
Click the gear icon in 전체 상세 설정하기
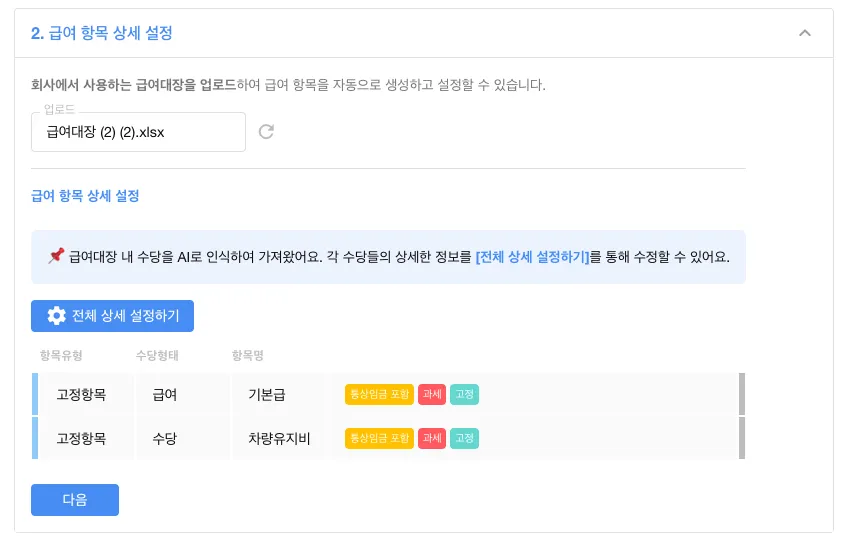[57, 316]
